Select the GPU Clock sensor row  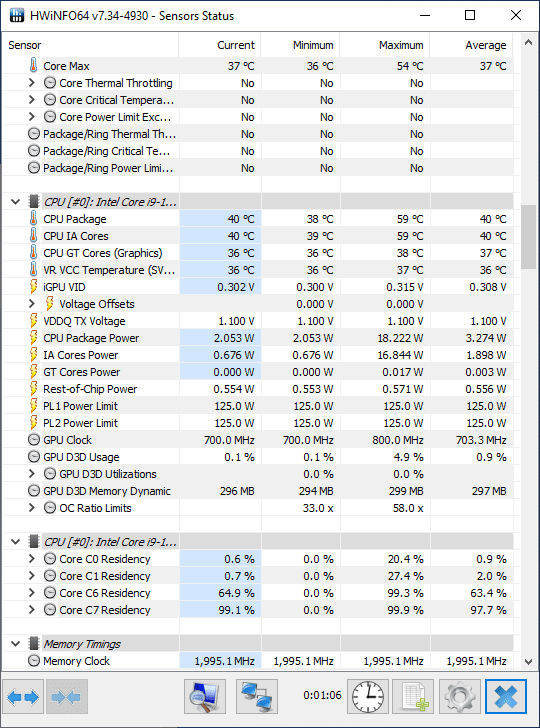[258, 440]
